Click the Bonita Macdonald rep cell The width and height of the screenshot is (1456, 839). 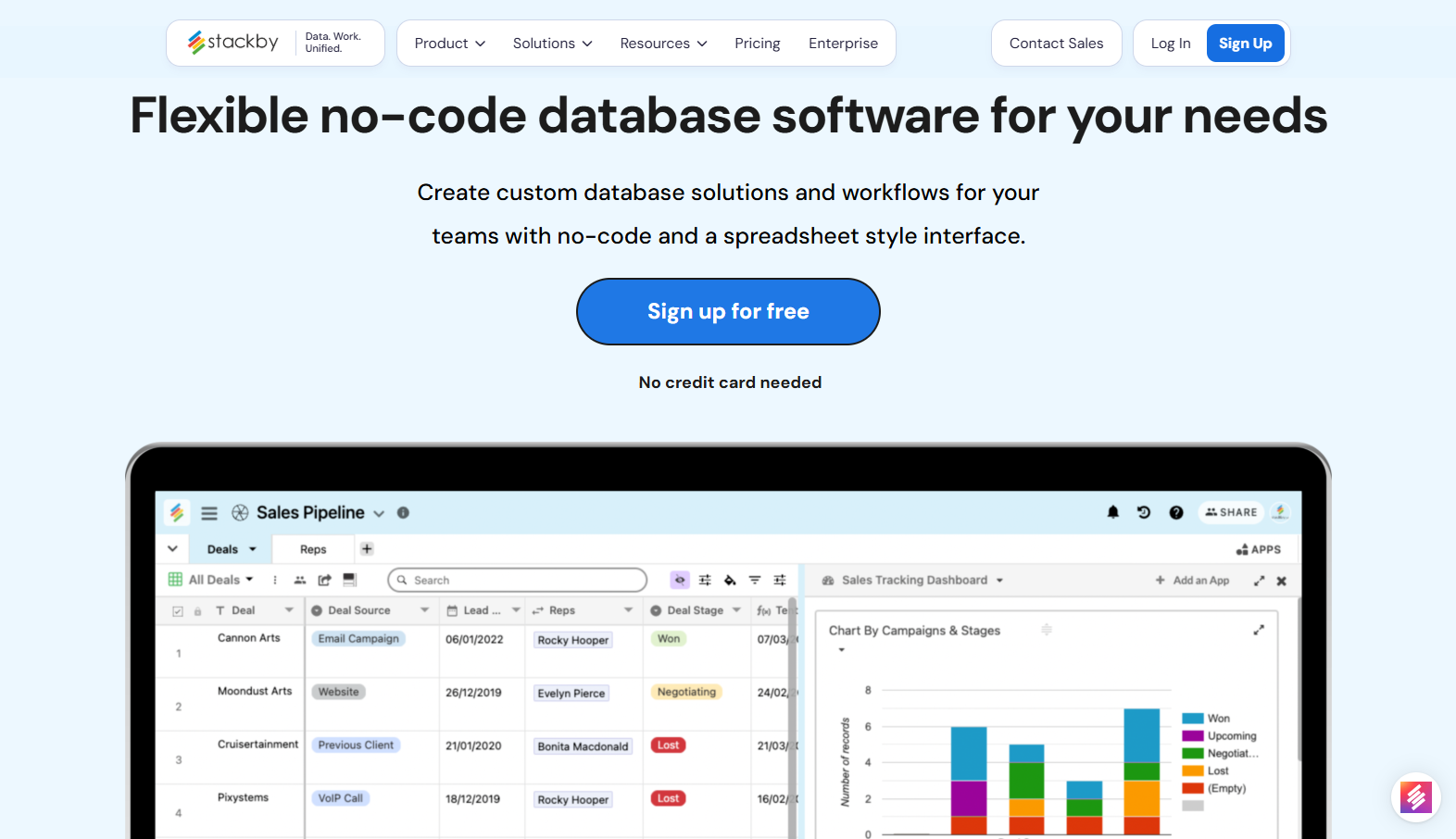coord(583,746)
